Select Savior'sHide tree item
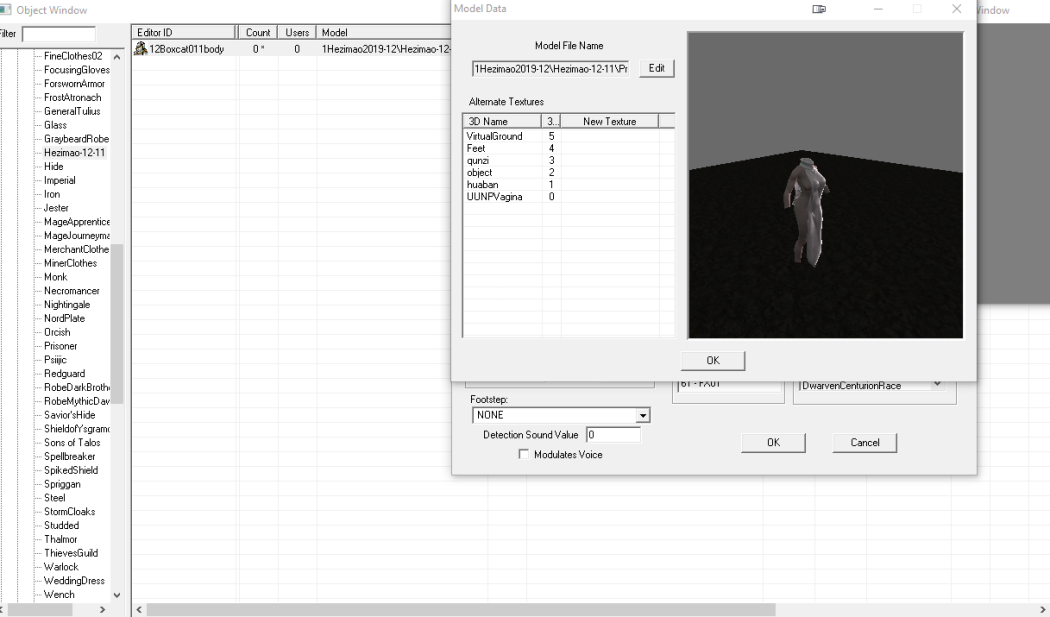Viewport: 1050px width, 617px height. pyautogui.click(x=70, y=415)
